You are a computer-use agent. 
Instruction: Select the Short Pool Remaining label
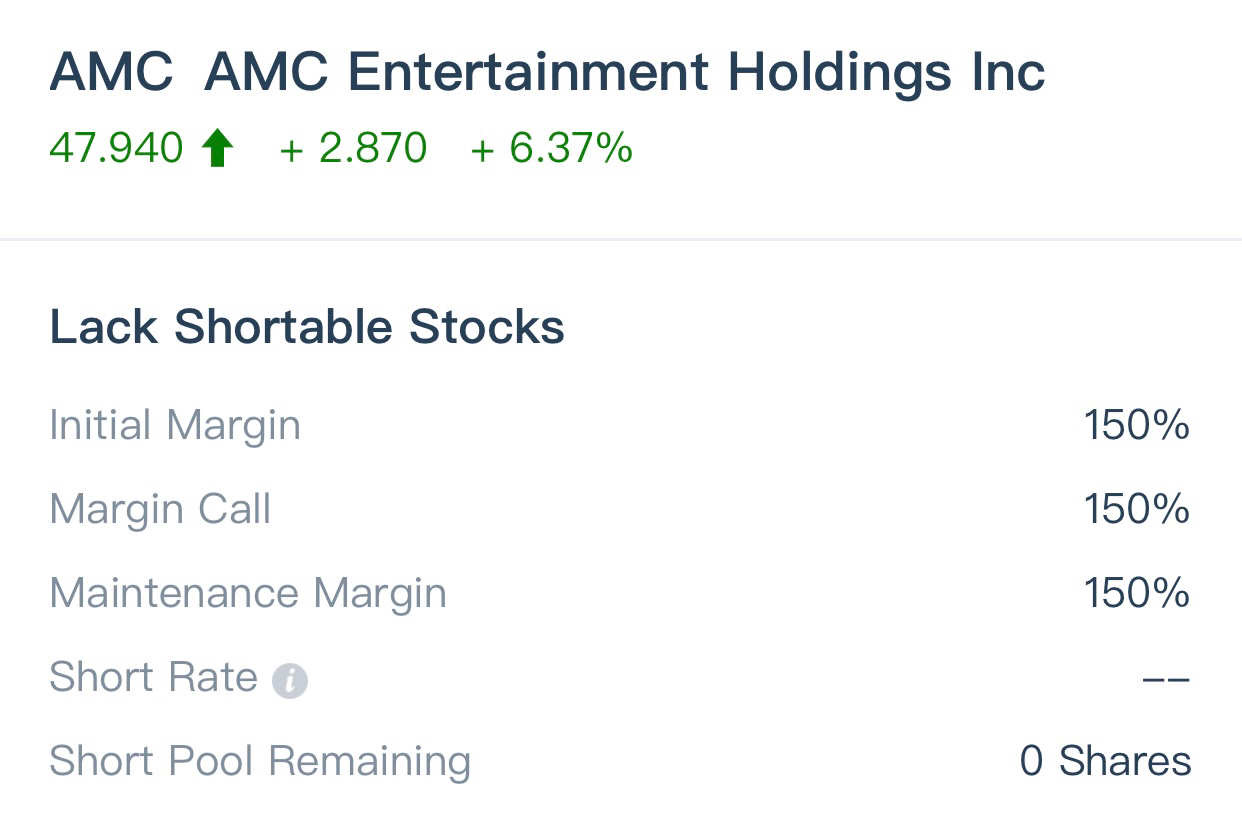click(x=260, y=761)
